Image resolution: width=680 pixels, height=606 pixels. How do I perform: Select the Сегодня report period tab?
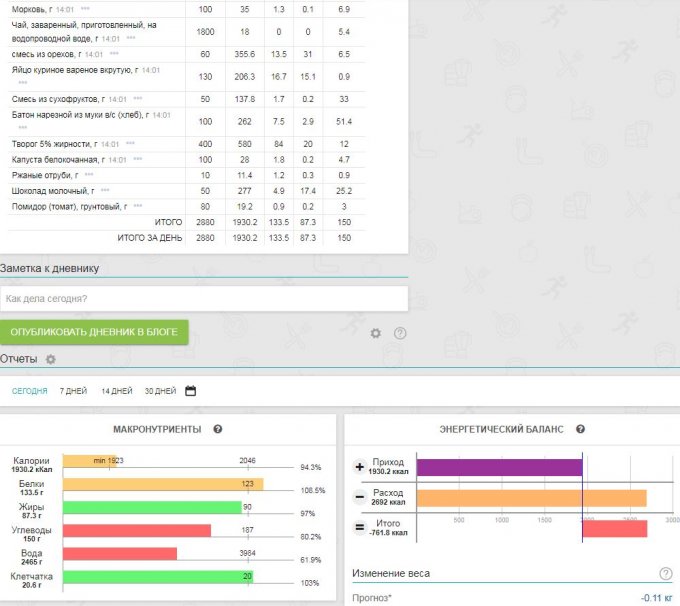pos(29,391)
